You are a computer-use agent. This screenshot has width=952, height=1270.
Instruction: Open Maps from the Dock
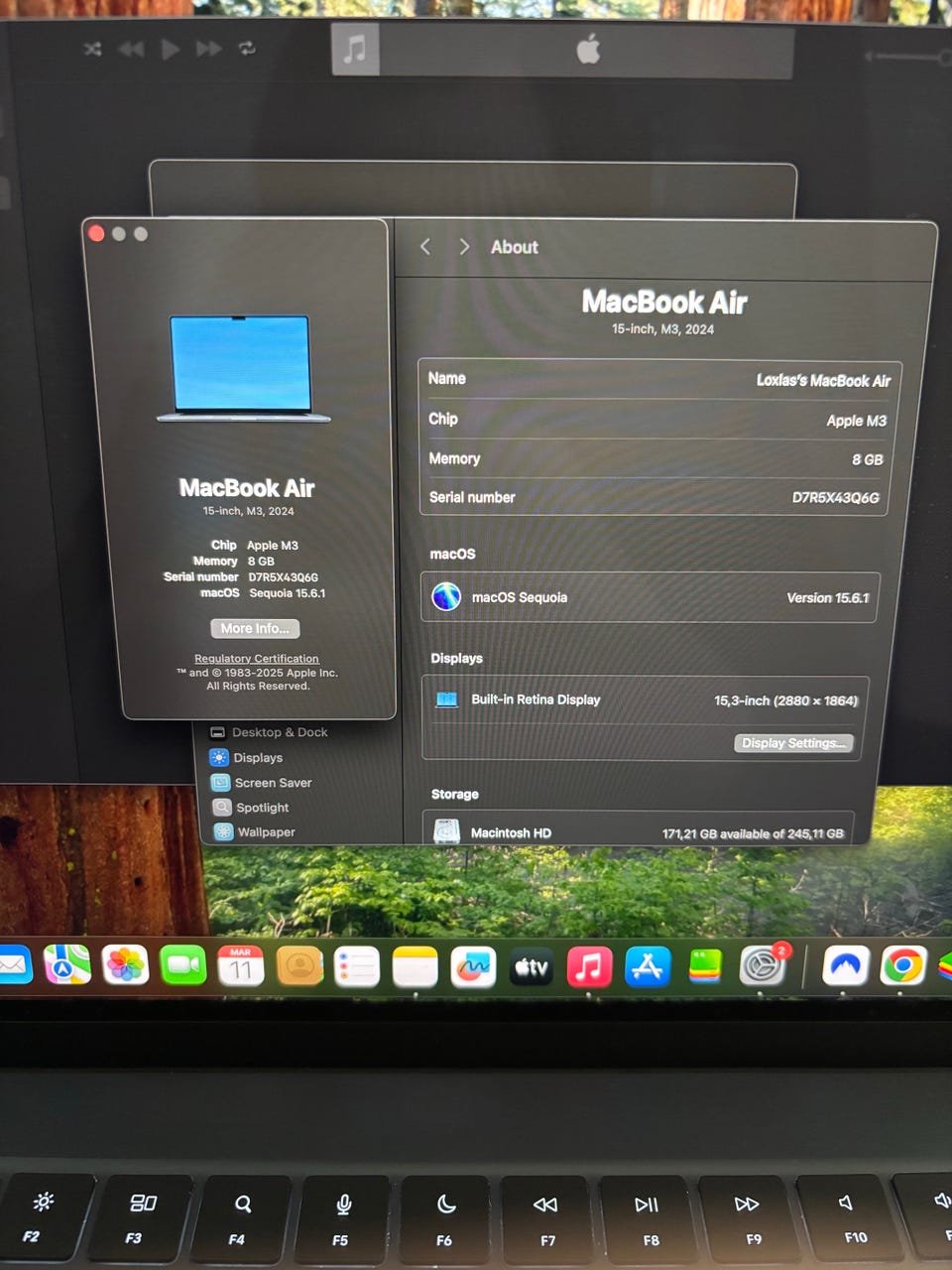pyautogui.click(x=67, y=964)
